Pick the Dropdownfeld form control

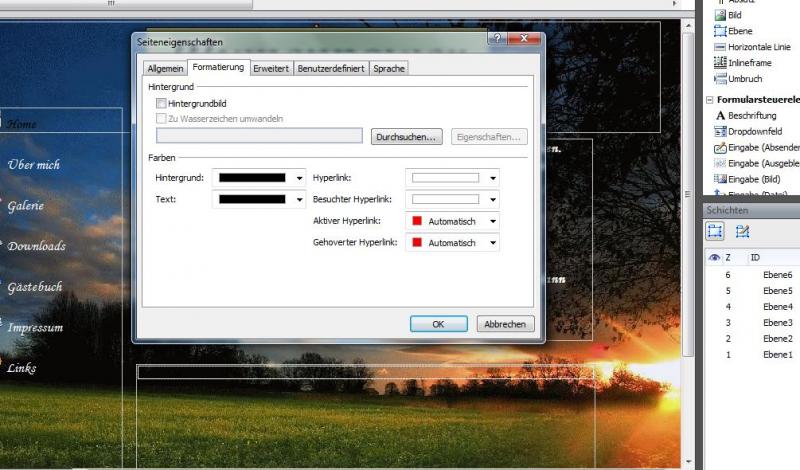click(x=720, y=131)
